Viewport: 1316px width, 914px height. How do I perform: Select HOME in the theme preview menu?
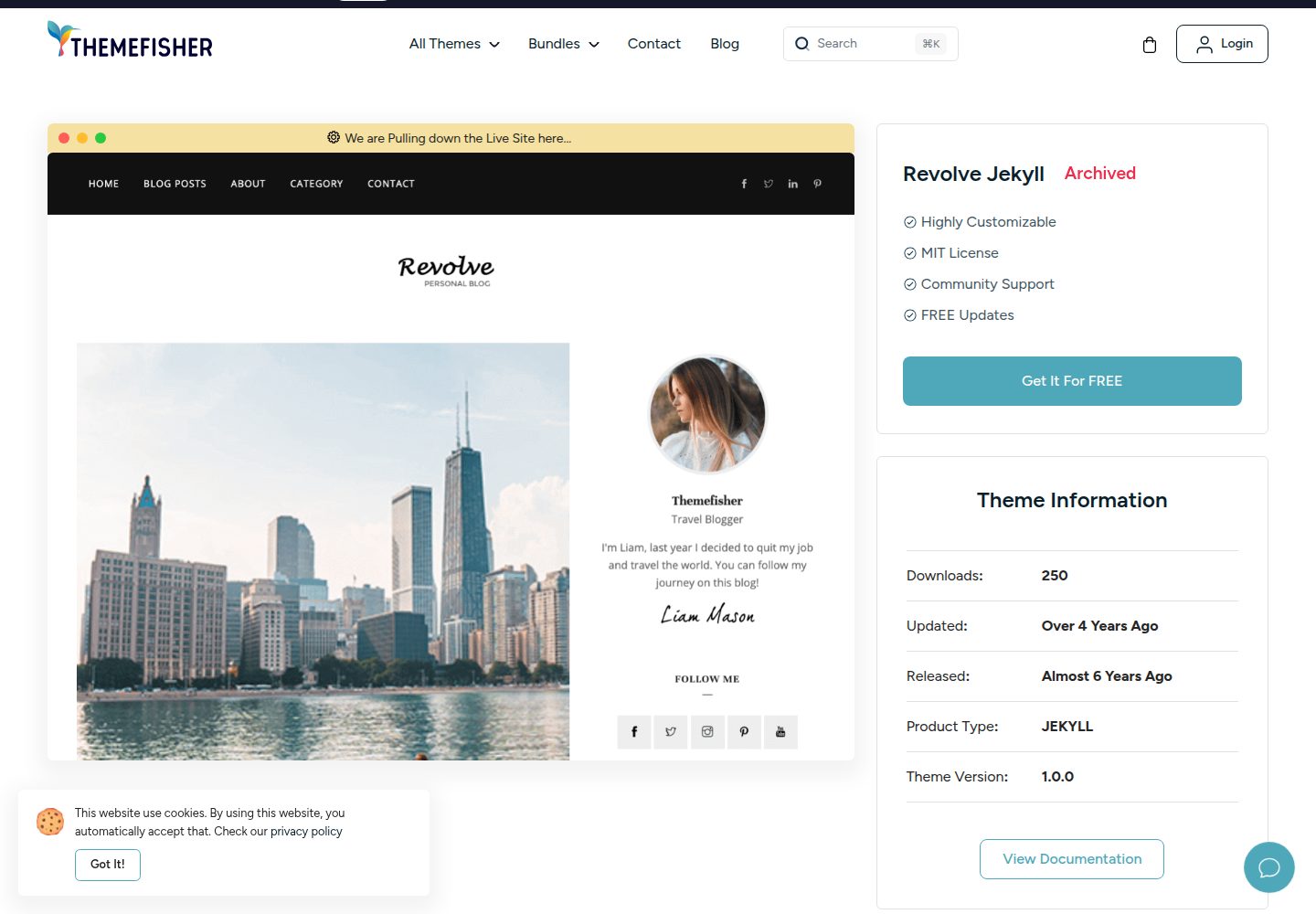[x=104, y=184]
